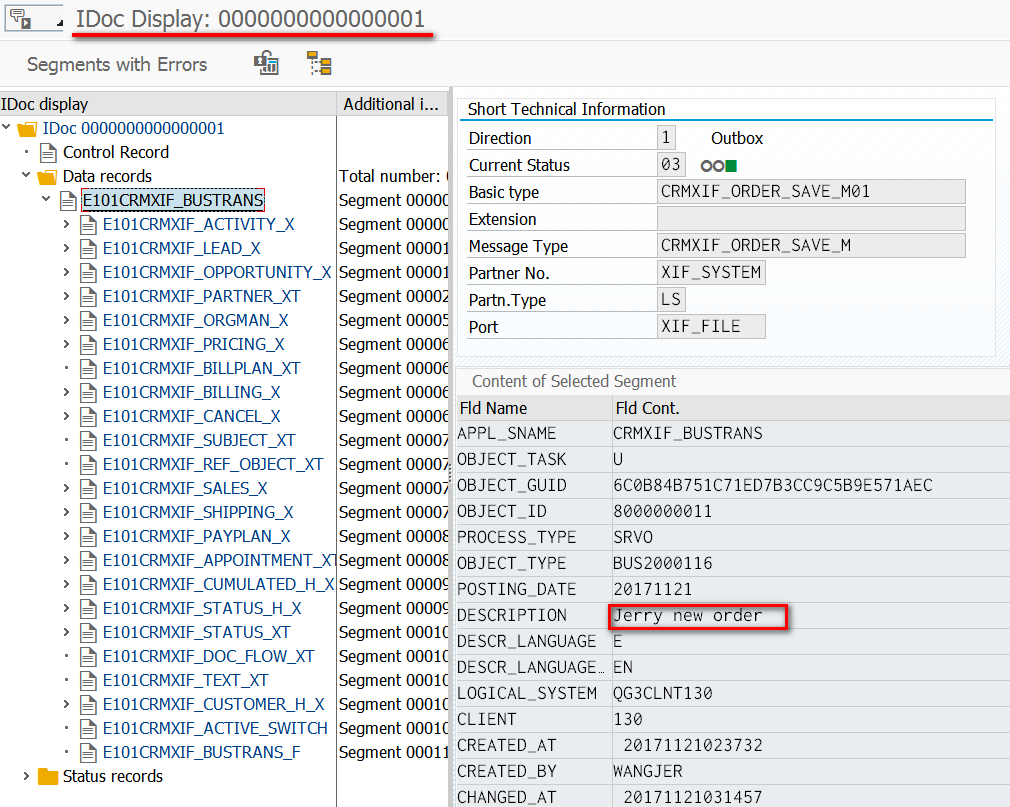
Task: Click the Direction field value 1
Action: [666, 137]
